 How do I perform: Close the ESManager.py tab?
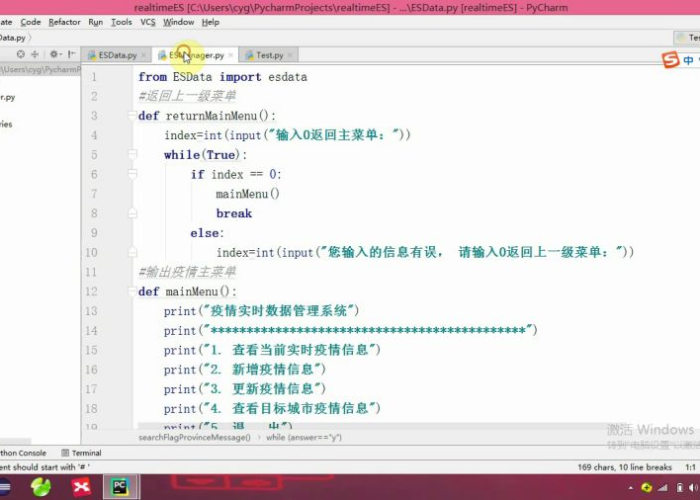coord(231,55)
